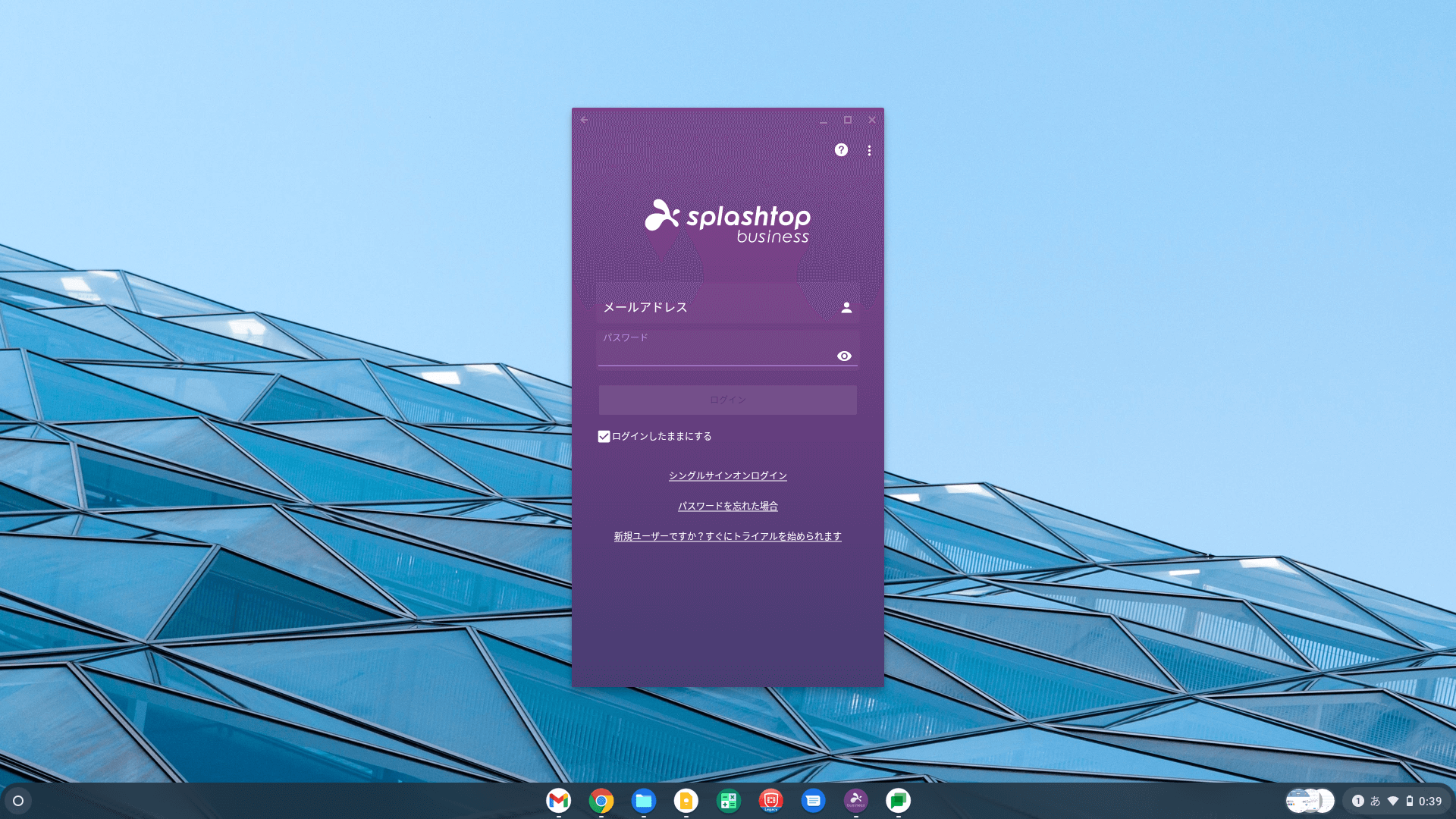The width and height of the screenshot is (1456, 819).
Task: Click the Wi-Fi status icon in tray
Action: coord(1393,801)
